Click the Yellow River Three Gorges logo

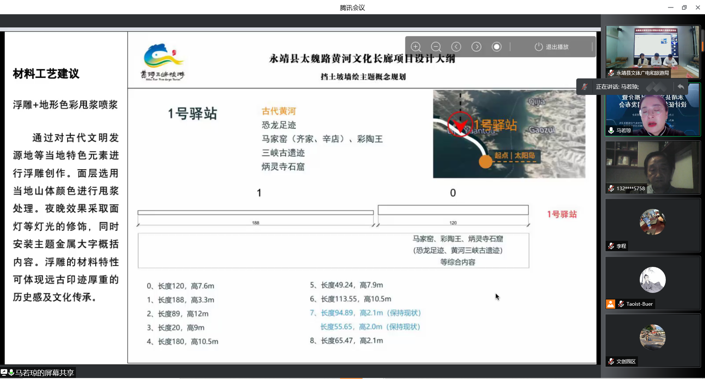click(x=163, y=62)
